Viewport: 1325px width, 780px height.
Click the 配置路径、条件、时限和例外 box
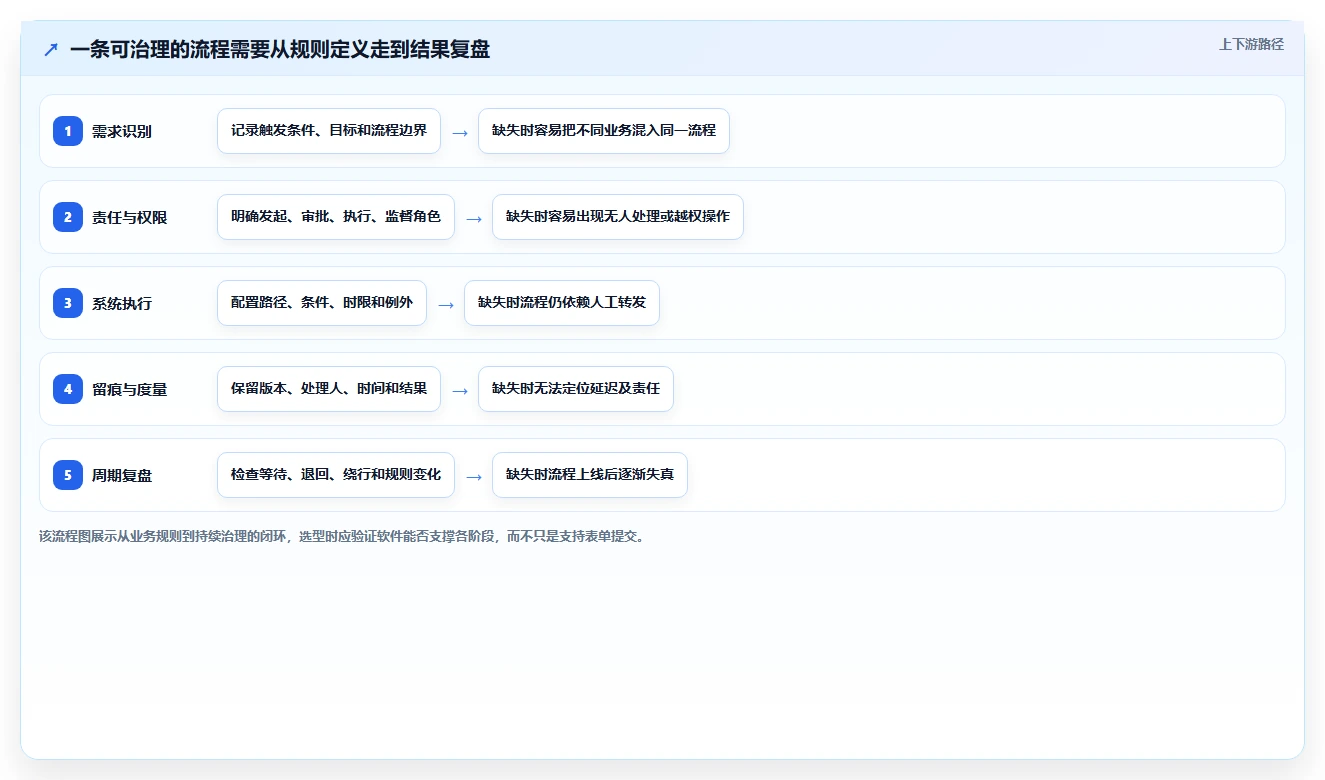click(322, 303)
